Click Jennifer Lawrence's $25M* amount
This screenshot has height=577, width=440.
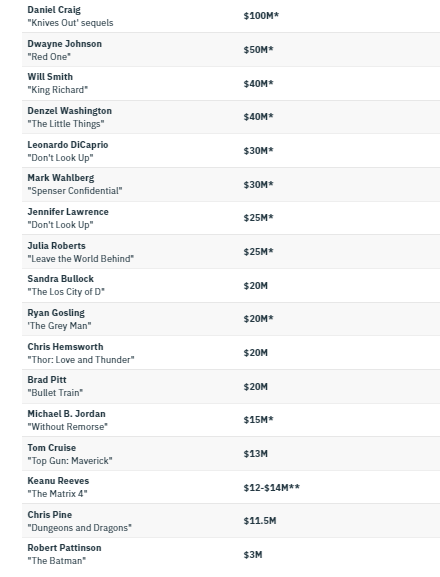coord(258,217)
